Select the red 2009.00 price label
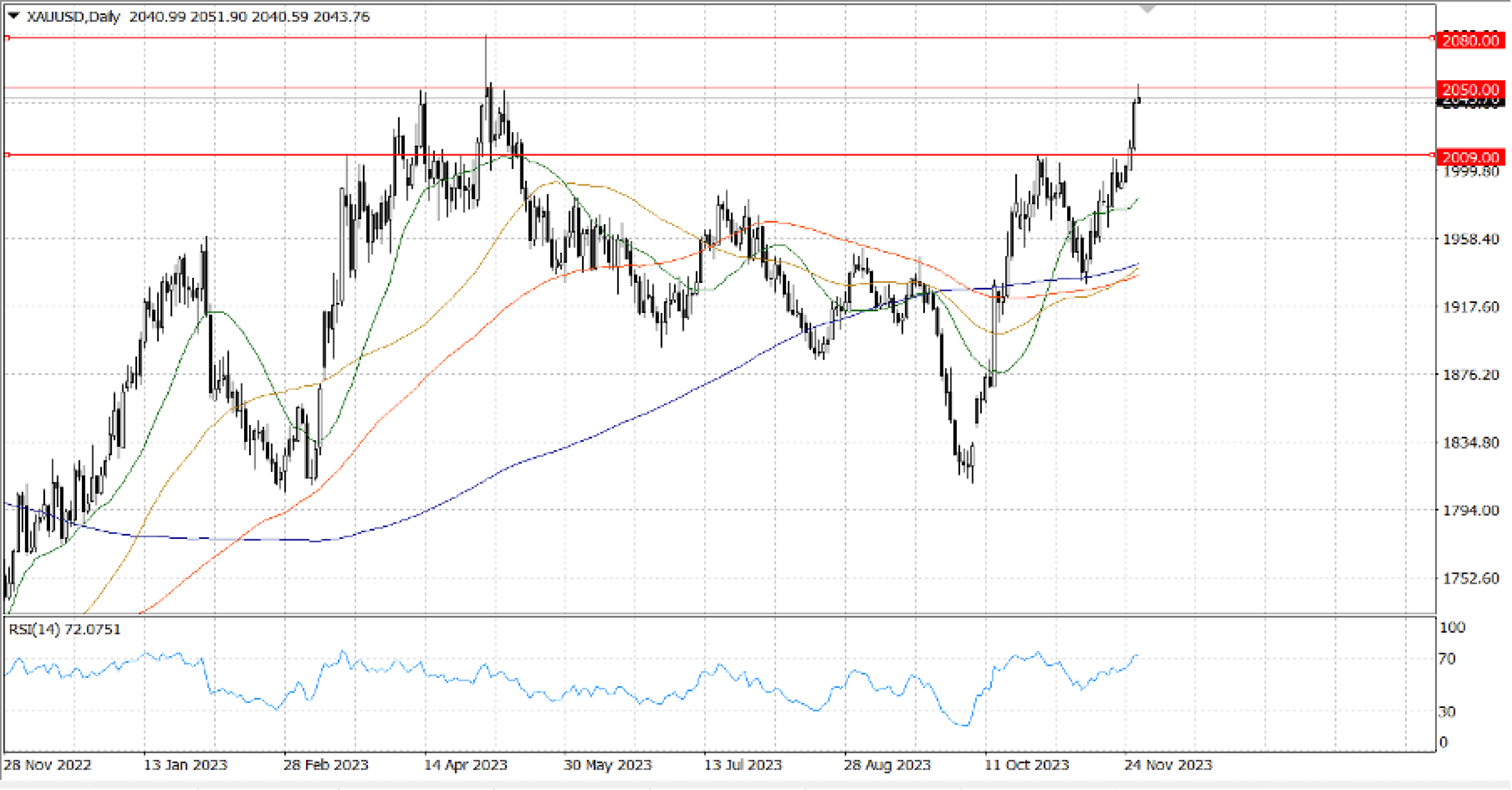 pyautogui.click(x=1470, y=157)
